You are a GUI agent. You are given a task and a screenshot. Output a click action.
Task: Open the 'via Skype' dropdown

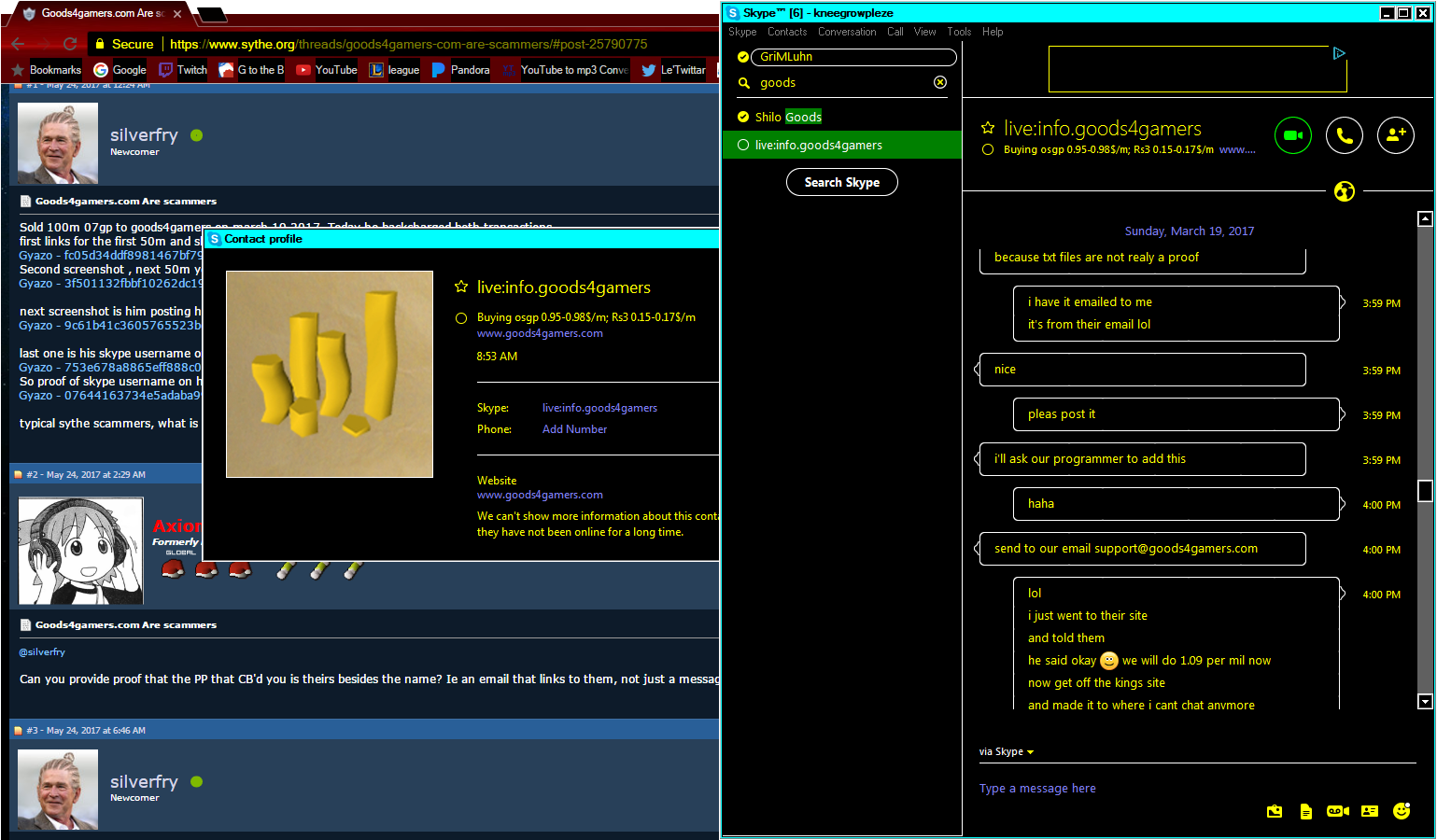click(x=1006, y=751)
